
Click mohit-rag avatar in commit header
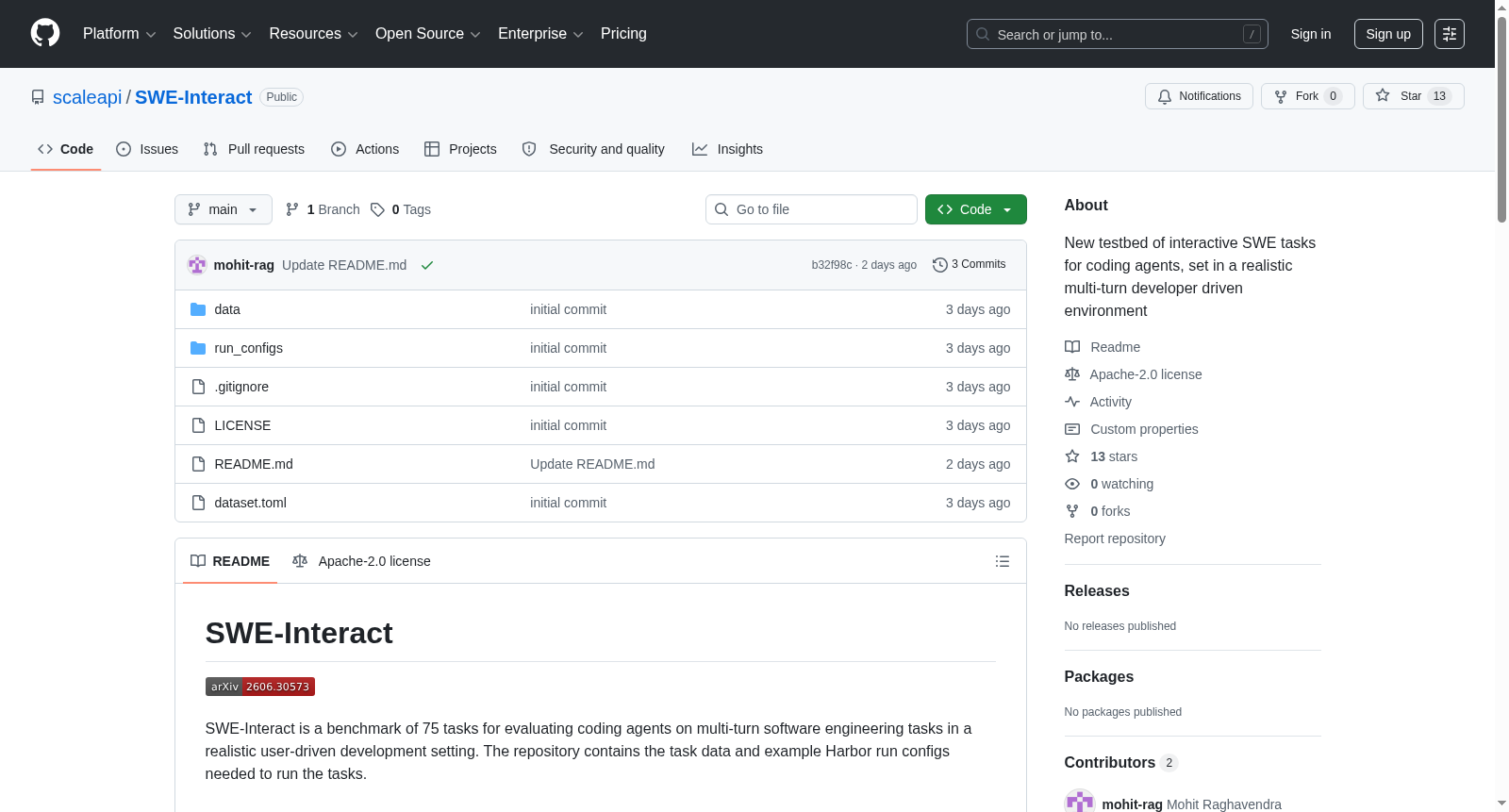coord(197,265)
